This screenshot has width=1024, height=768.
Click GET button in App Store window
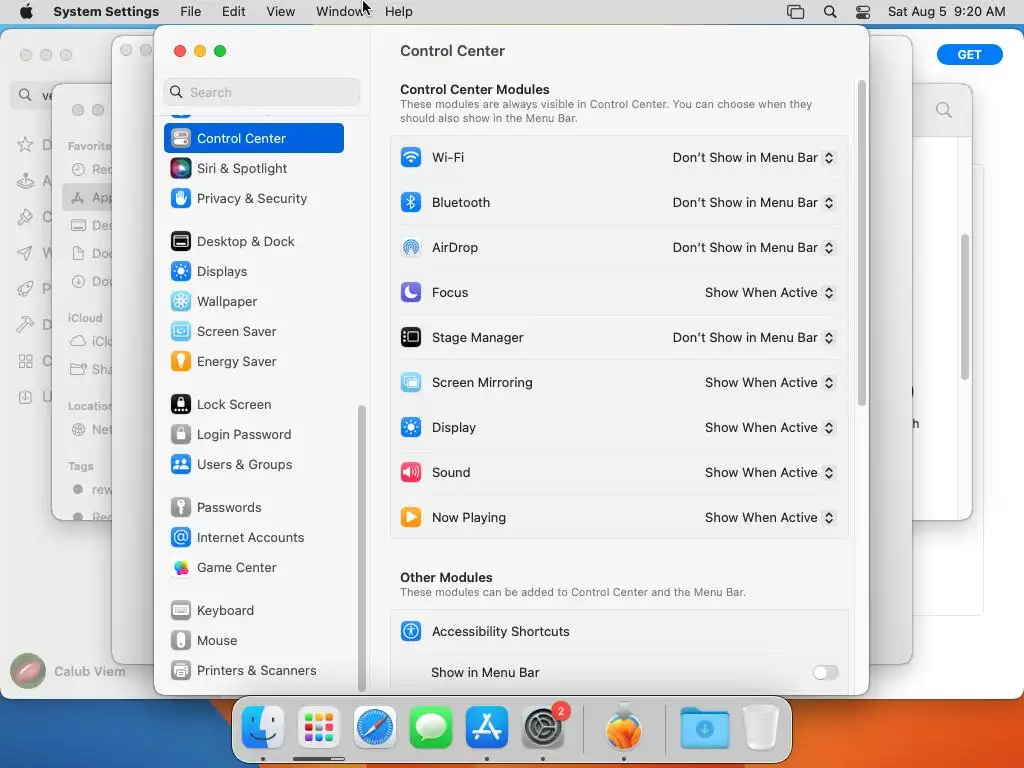pyautogui.click(x=969, y=55)
